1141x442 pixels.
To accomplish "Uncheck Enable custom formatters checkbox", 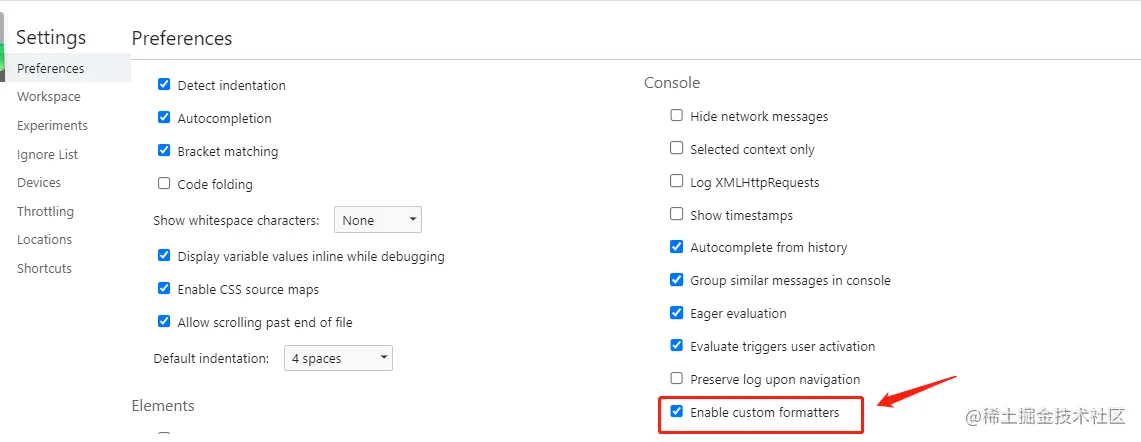I will point(677,412).
